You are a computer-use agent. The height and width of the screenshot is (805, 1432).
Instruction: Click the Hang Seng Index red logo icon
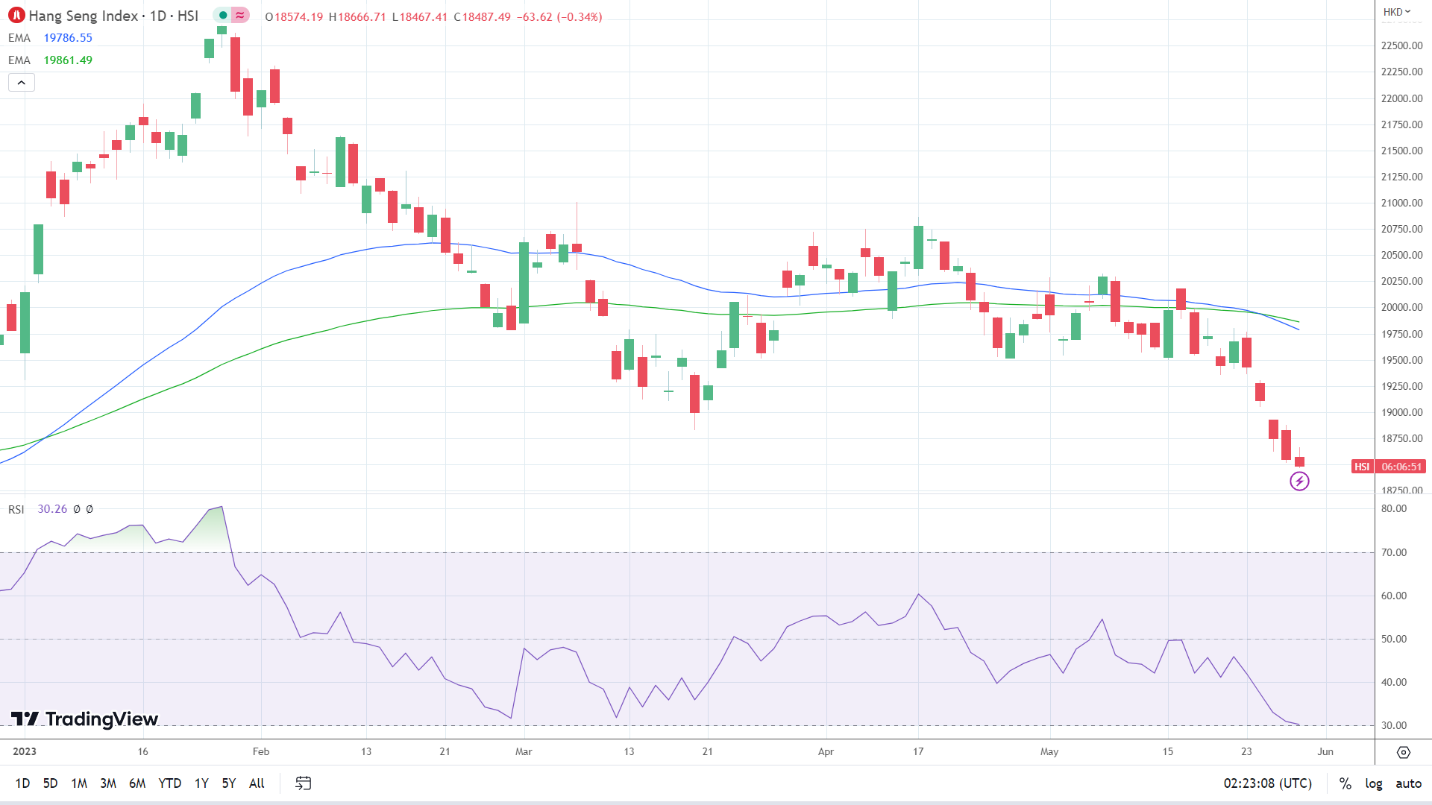click(x=16, y=16)
